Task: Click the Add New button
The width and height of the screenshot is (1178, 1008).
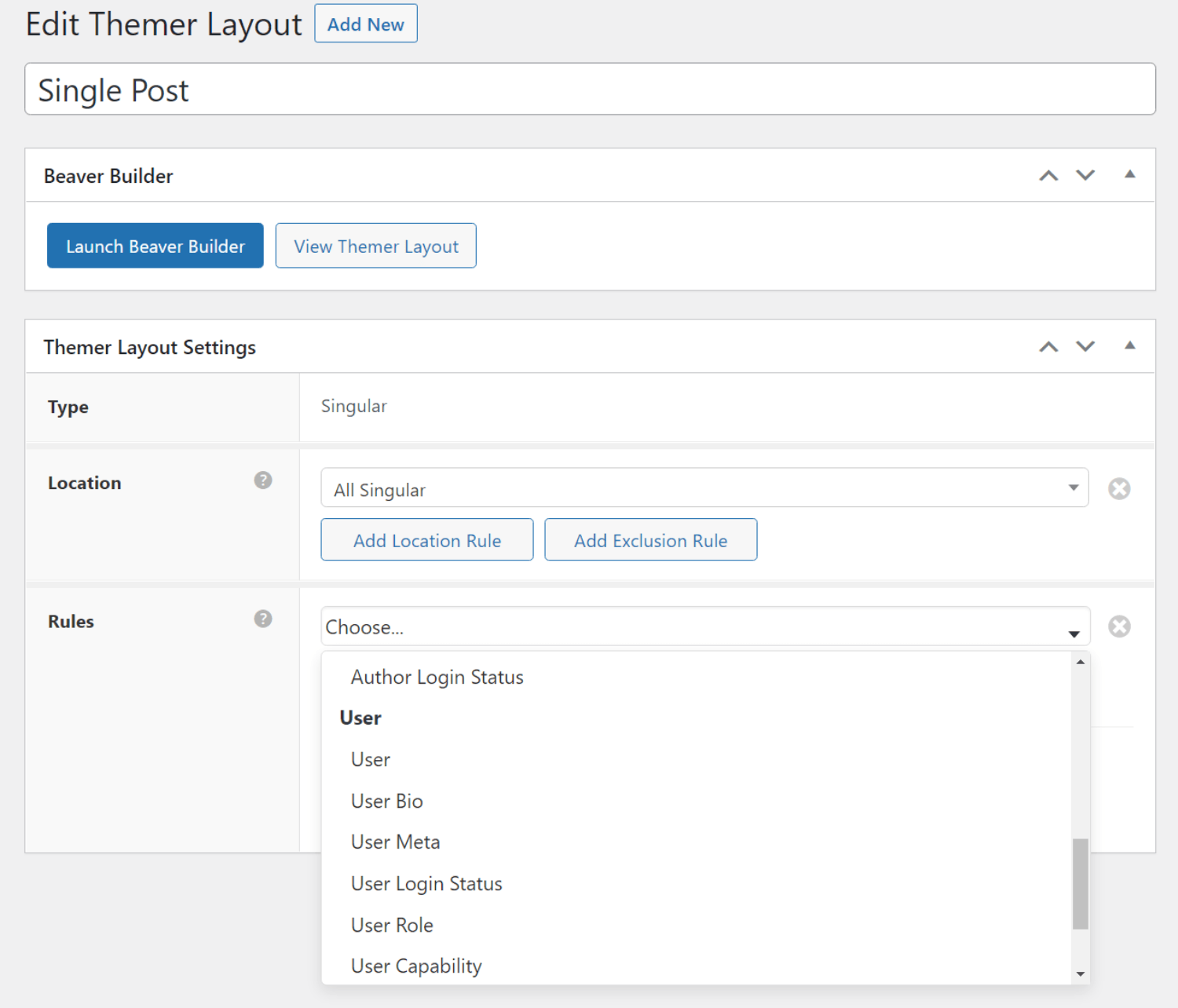Action: pyautogui.click(x=366, y=24)
